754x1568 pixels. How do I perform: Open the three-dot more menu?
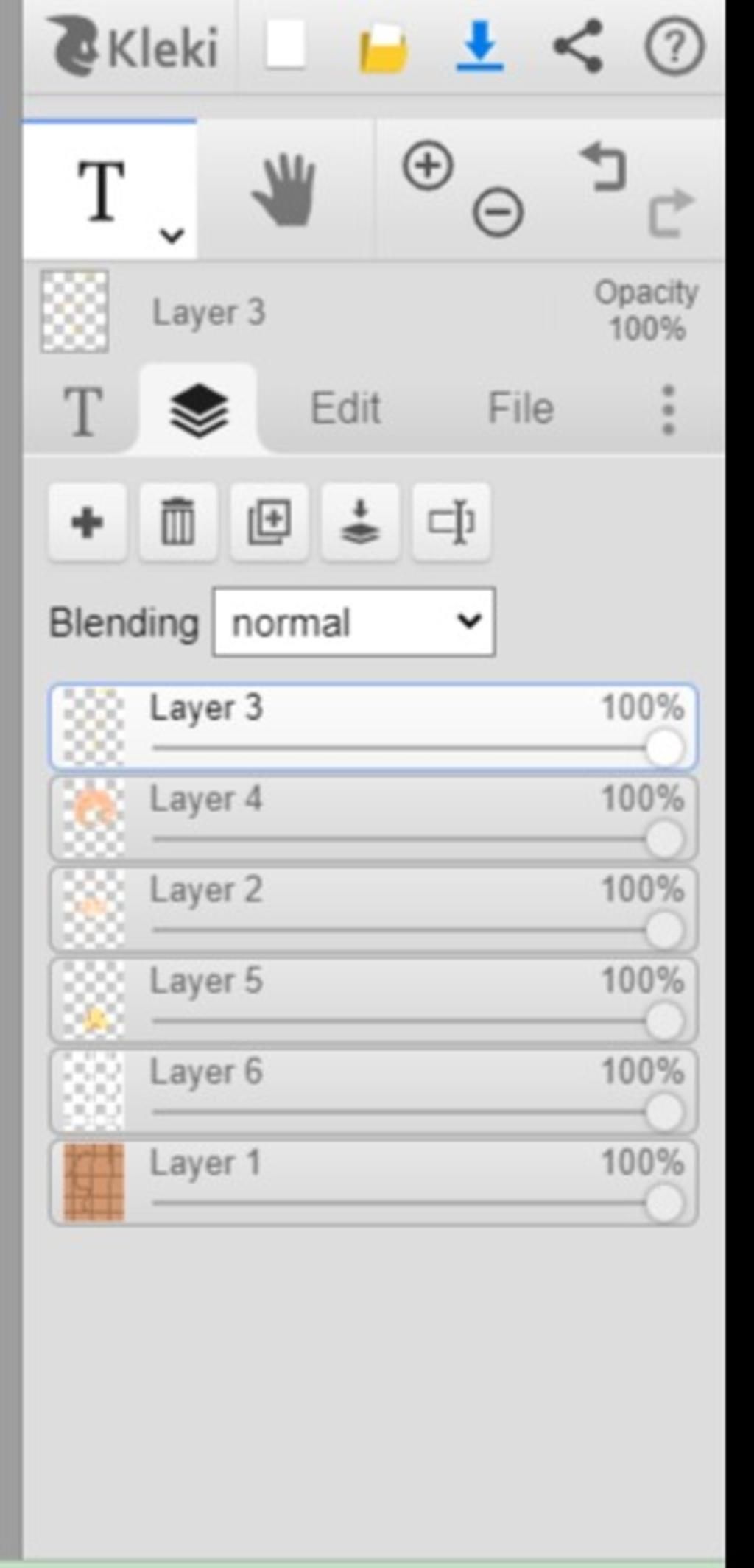[668, 409]
